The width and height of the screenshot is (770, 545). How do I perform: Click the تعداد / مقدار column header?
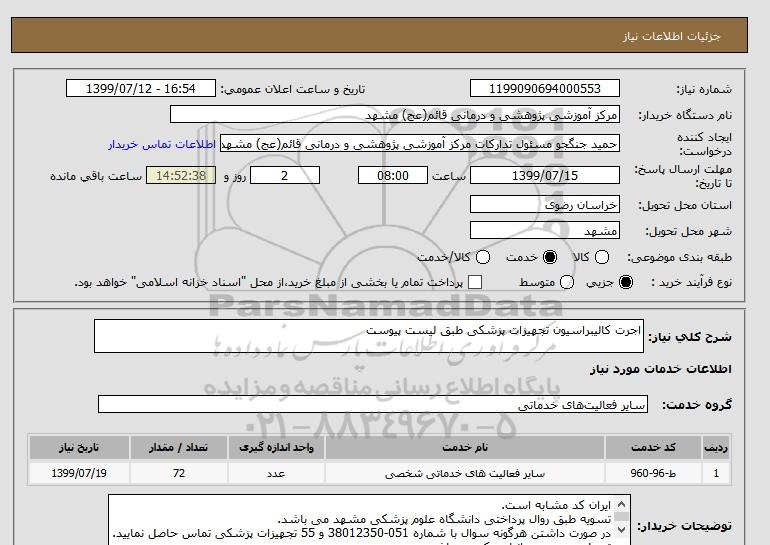tap(179, 447)
